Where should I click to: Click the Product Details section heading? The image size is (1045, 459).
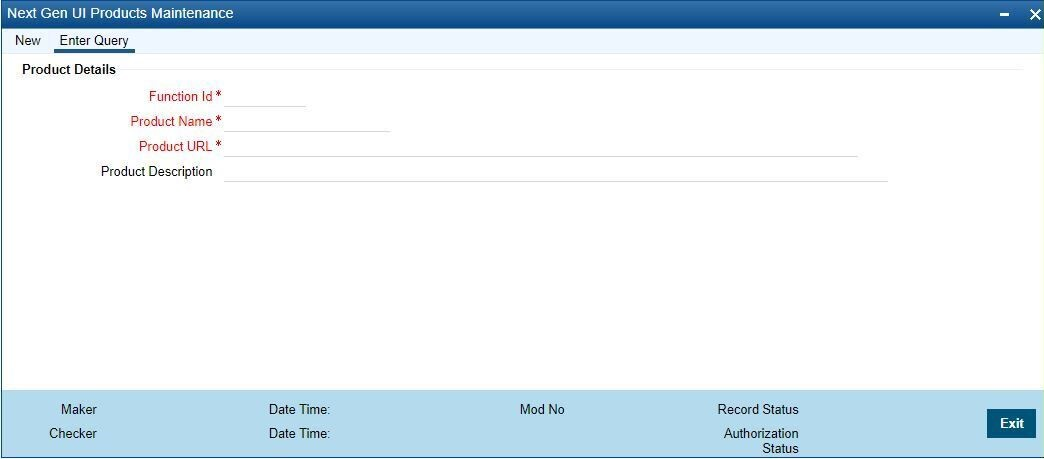(69, 69)
